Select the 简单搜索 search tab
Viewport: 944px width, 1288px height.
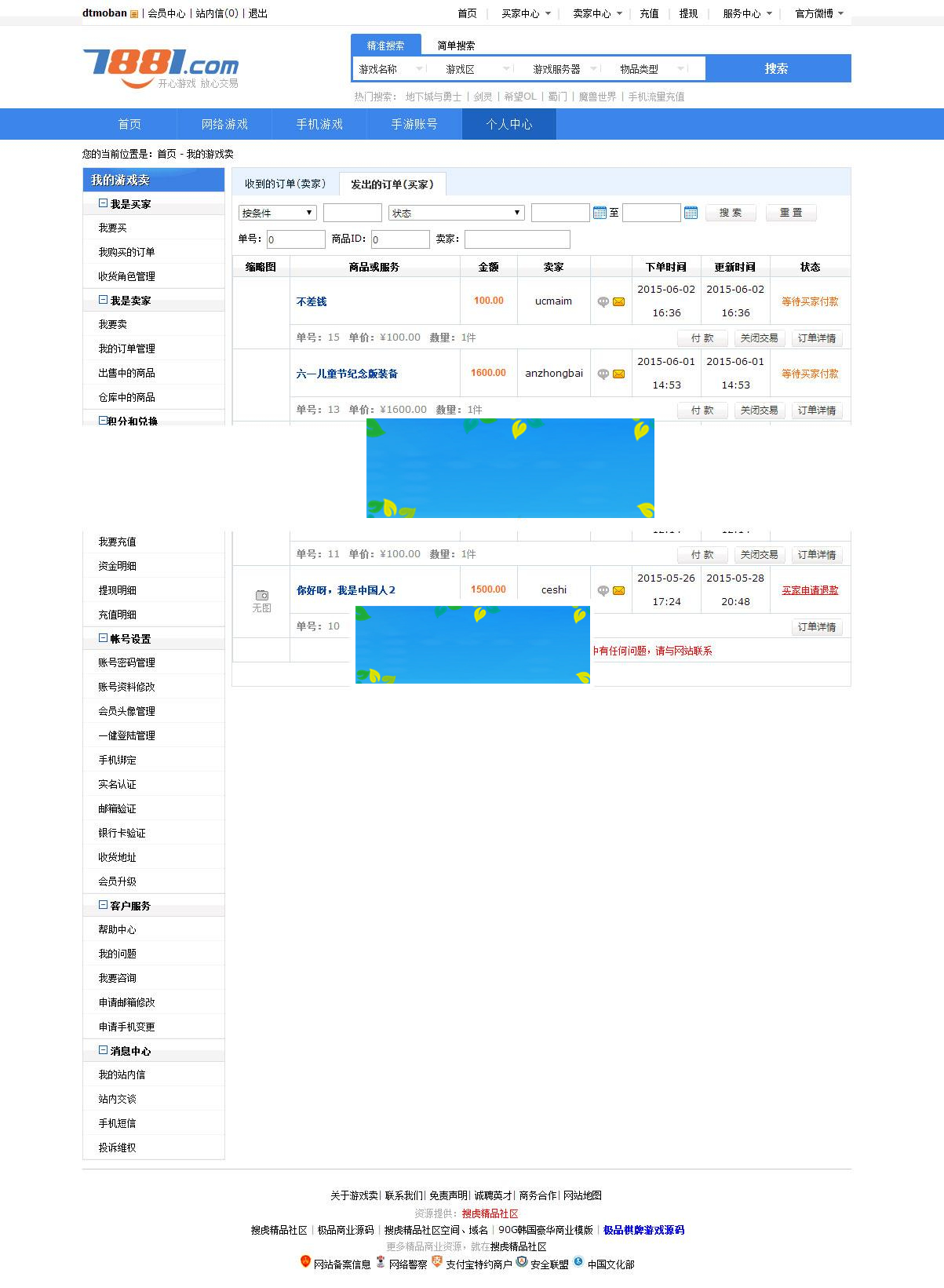click(x=456, y=46)
